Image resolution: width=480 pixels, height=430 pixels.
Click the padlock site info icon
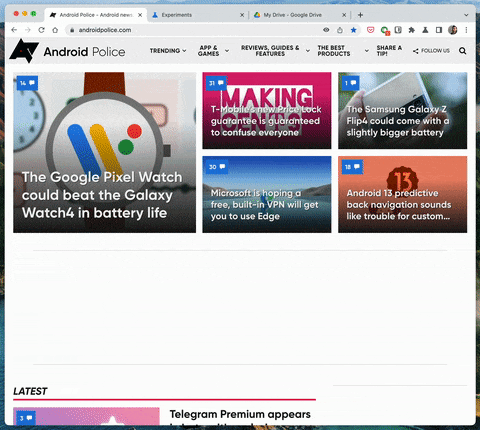pos(72,30)
